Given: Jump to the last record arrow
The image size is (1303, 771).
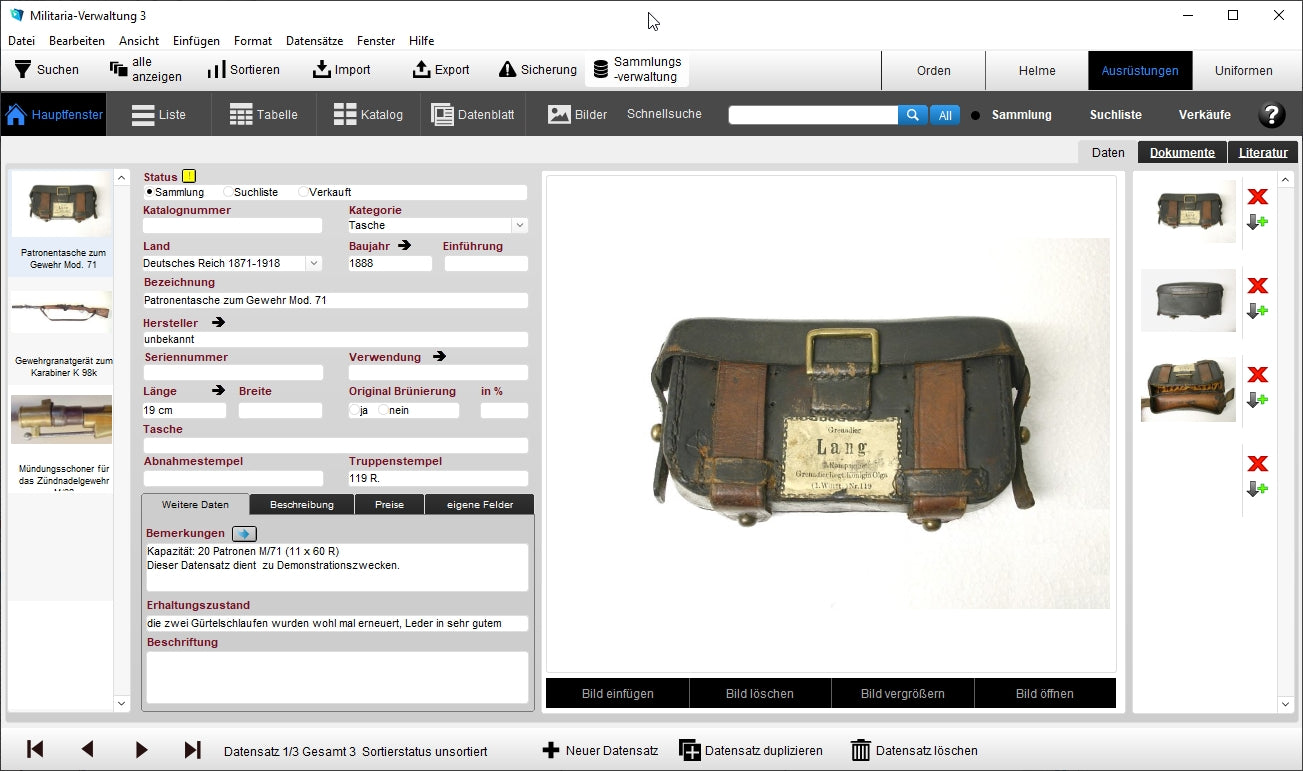Looking at the screenshot, I should 193,750.
